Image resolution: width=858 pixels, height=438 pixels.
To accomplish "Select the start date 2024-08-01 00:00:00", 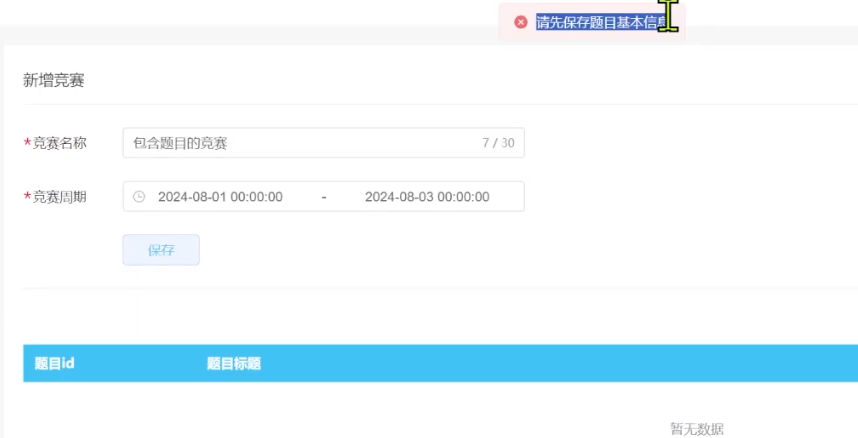I will pos(221,197).
